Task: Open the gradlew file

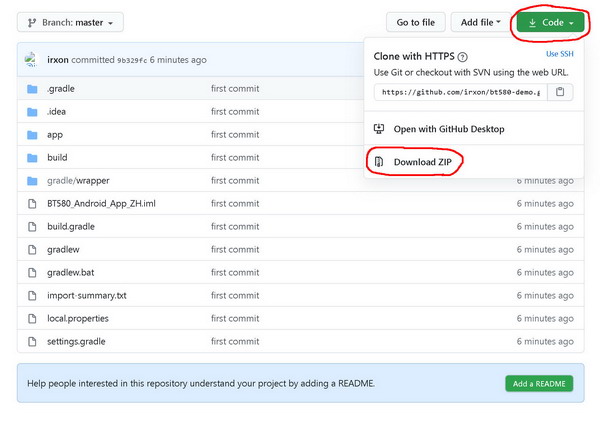Action: point(63,249)
